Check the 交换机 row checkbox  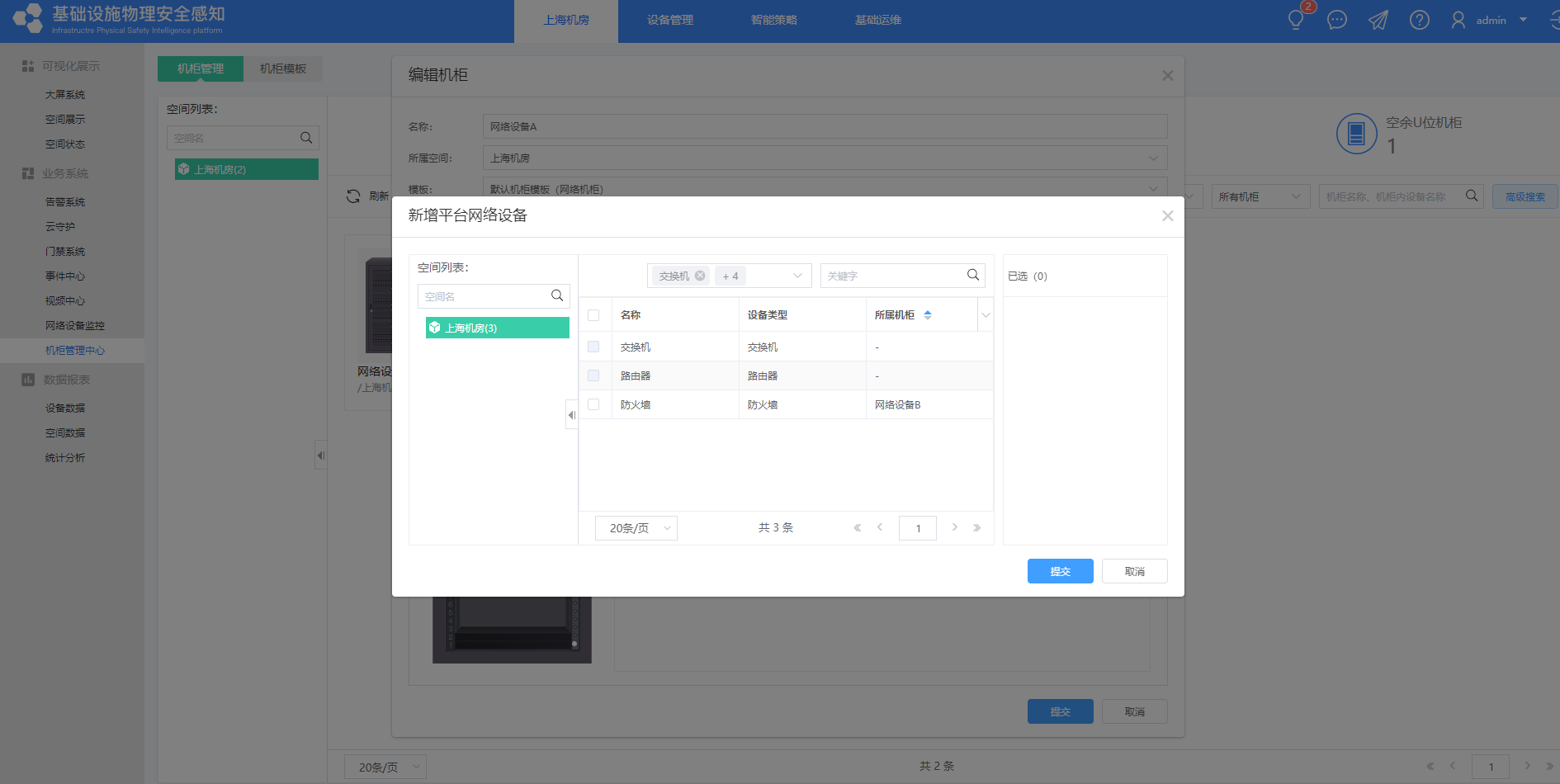[x=593, y=347]
